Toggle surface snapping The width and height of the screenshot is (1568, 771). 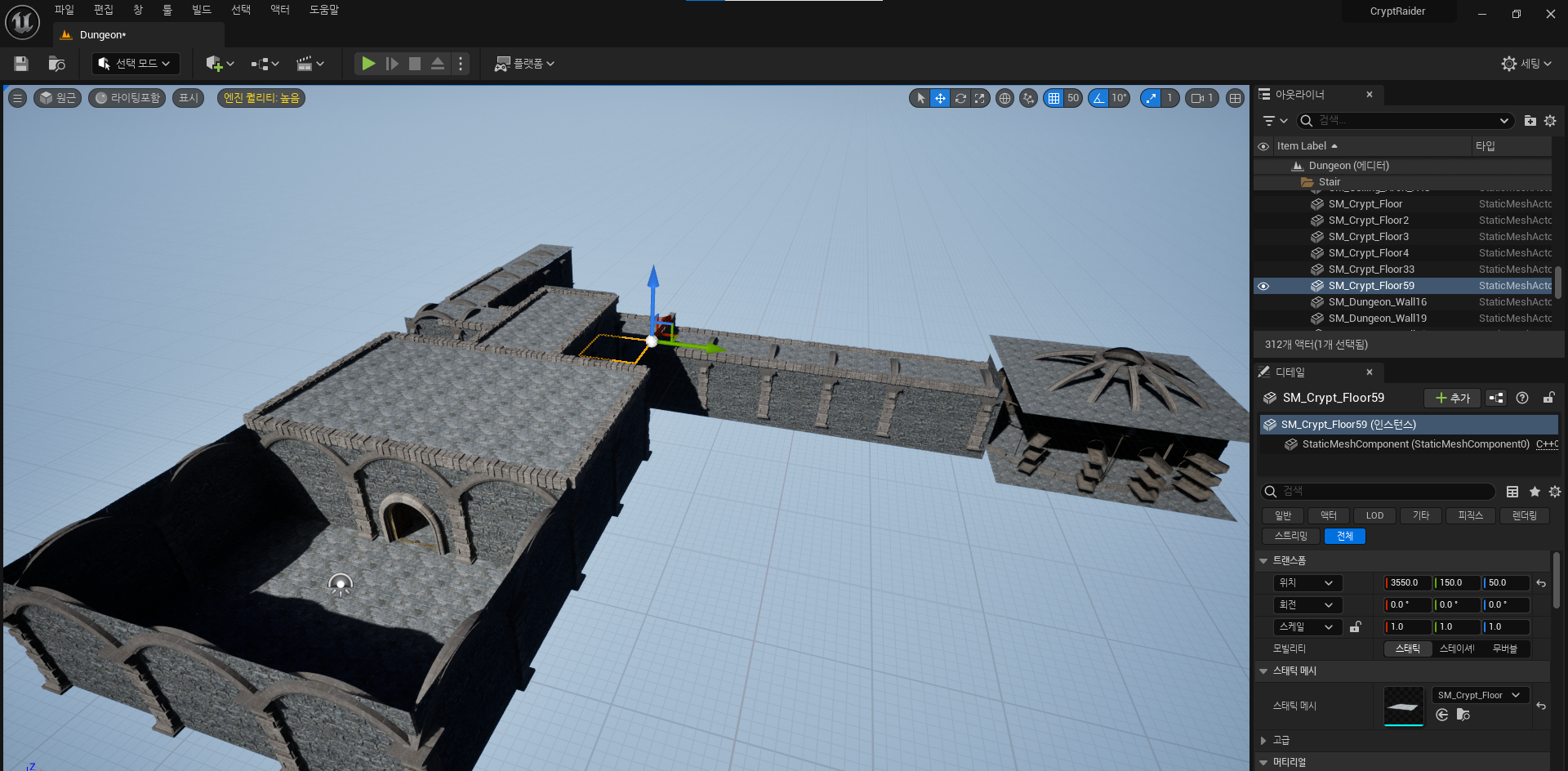(1028, 98)
